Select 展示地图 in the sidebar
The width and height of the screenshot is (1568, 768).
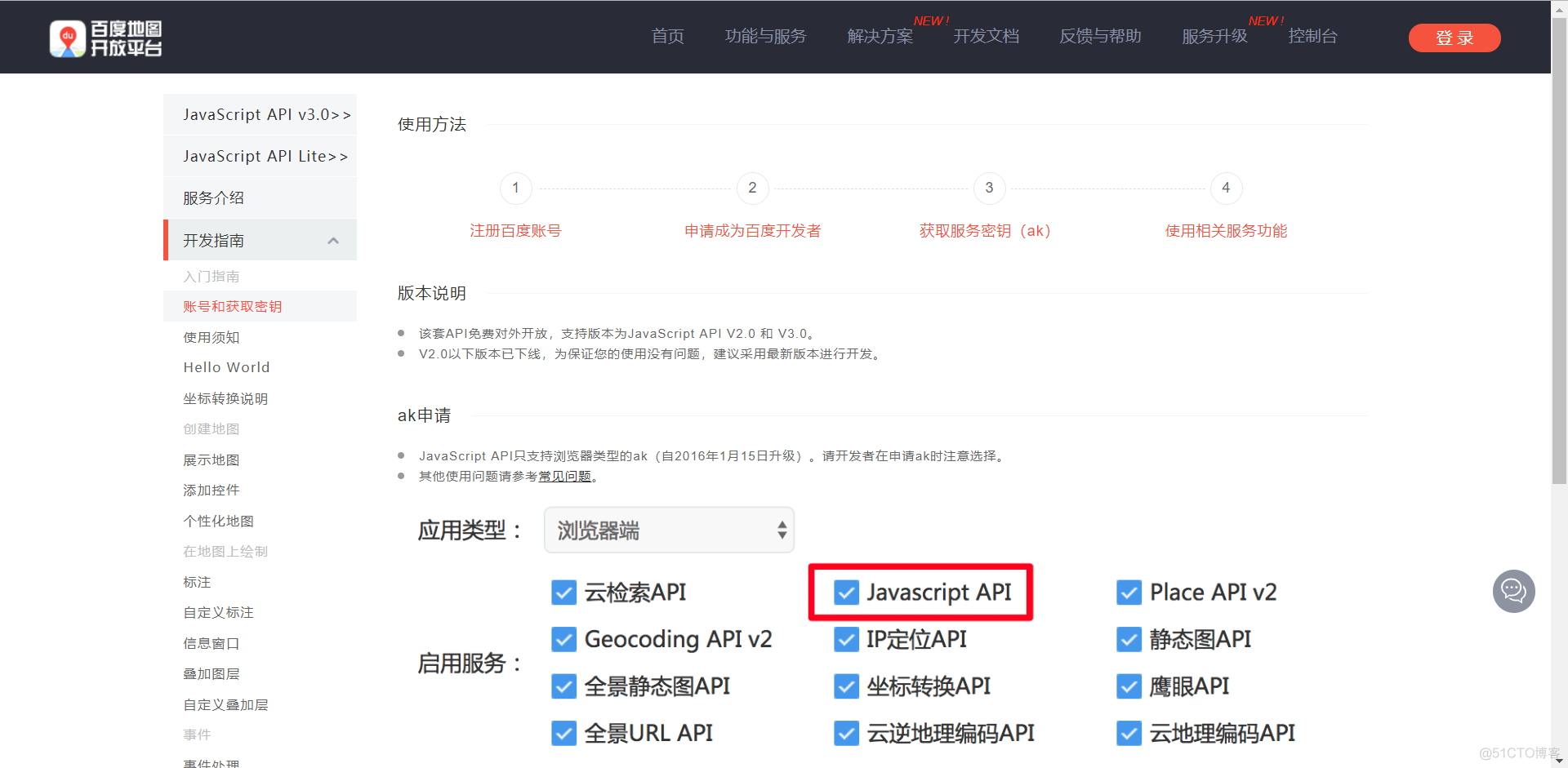pyautogui.click(x=211, y=460)
